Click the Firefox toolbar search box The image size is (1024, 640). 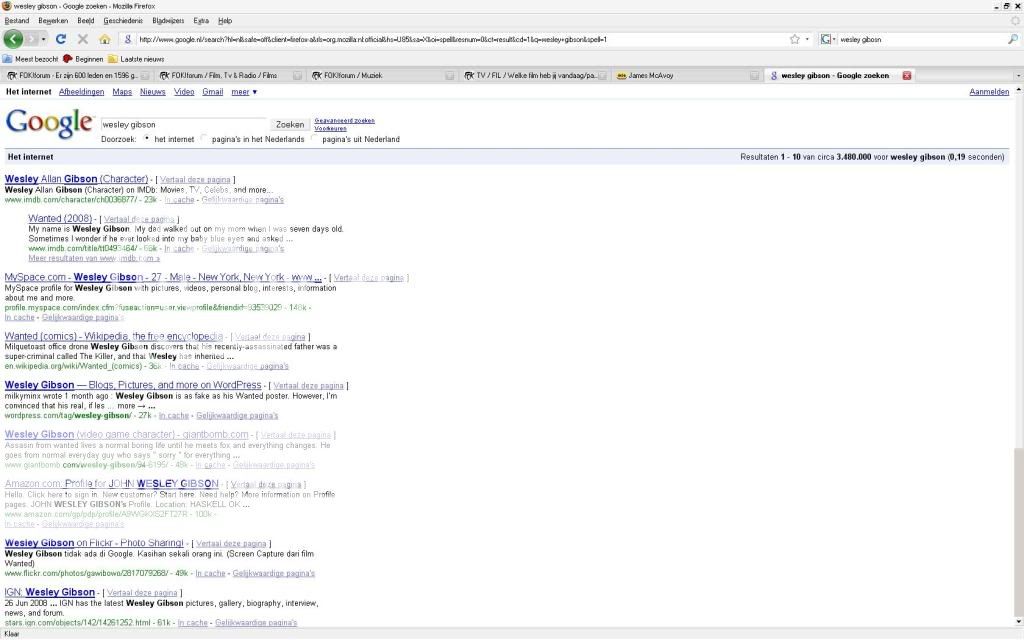(921, 39)
